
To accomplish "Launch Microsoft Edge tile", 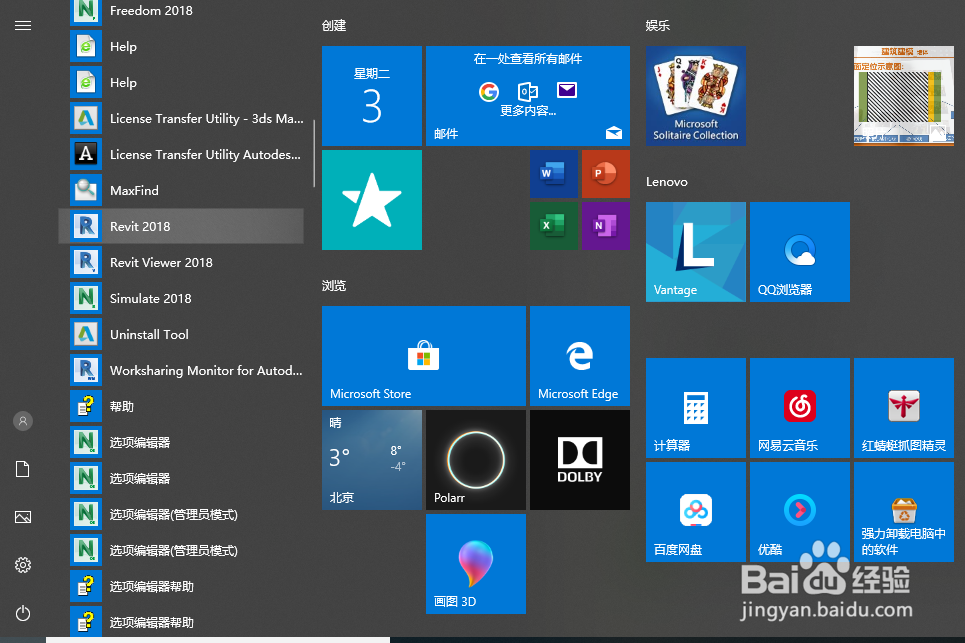I will [580, 356].
